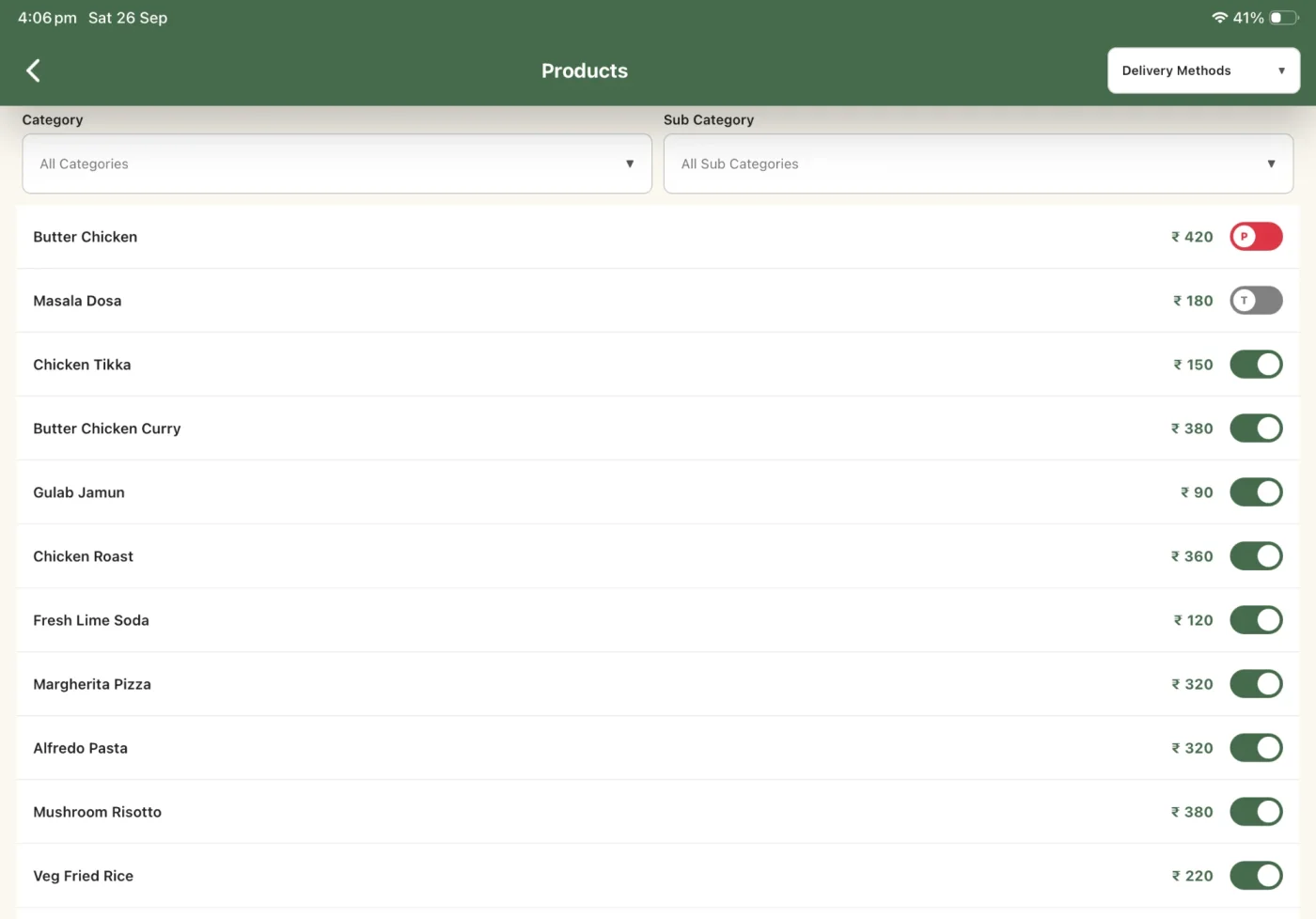Tap the Gulab Jamun product name

pyautogui.click(x=79, y=492)
